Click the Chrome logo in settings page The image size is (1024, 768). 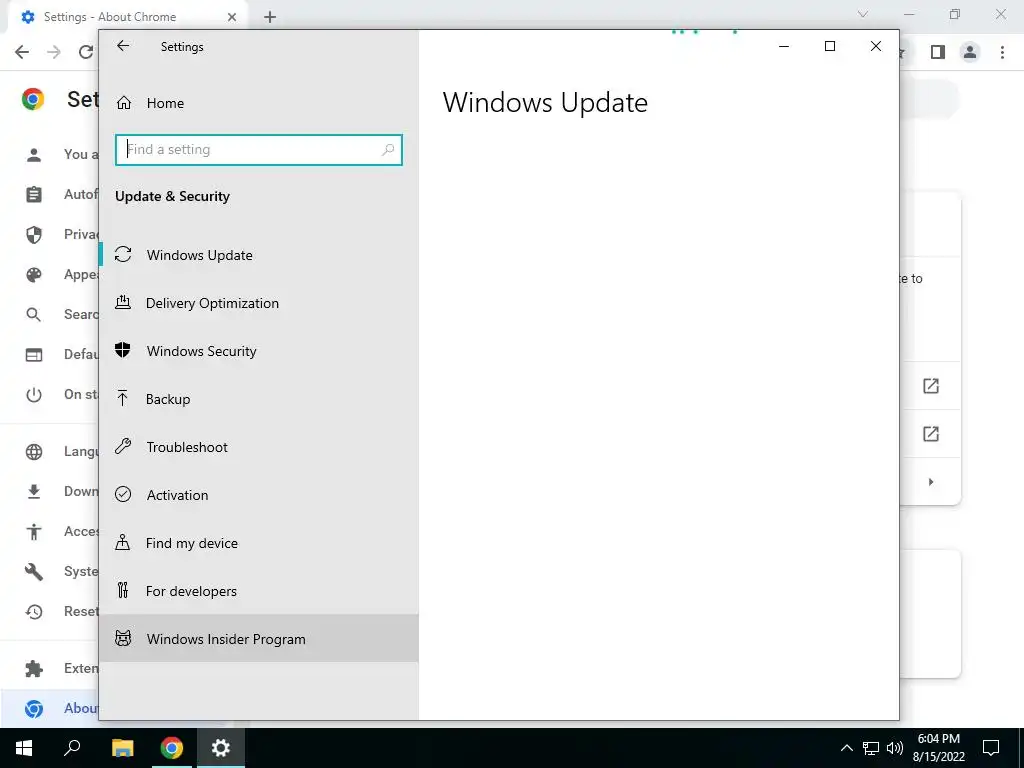33,99
